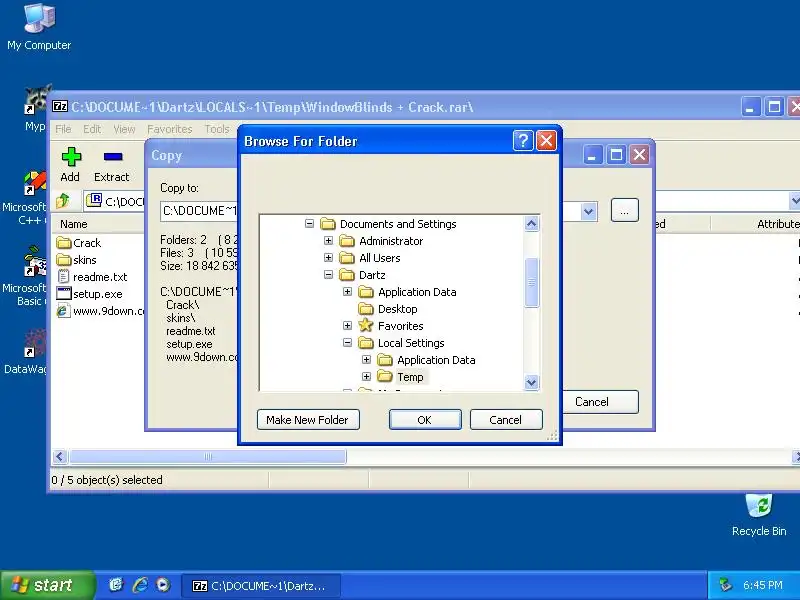Viewport: 800px width, 600px height.
Task: Open the View menu in 7-Zip
Action: (x=124, y=129)
